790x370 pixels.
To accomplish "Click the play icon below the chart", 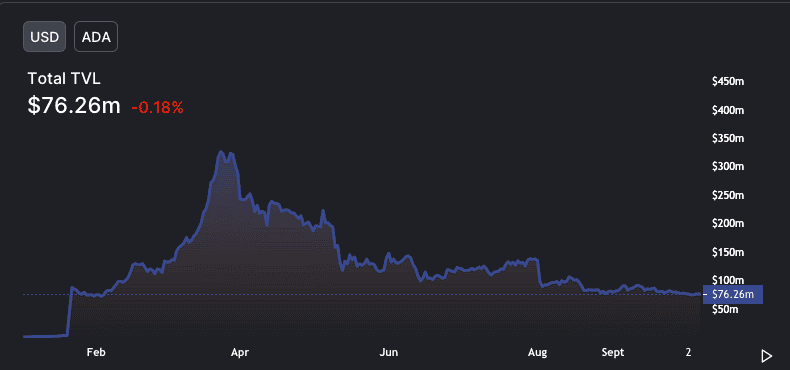I will click(x=766, y=356).
